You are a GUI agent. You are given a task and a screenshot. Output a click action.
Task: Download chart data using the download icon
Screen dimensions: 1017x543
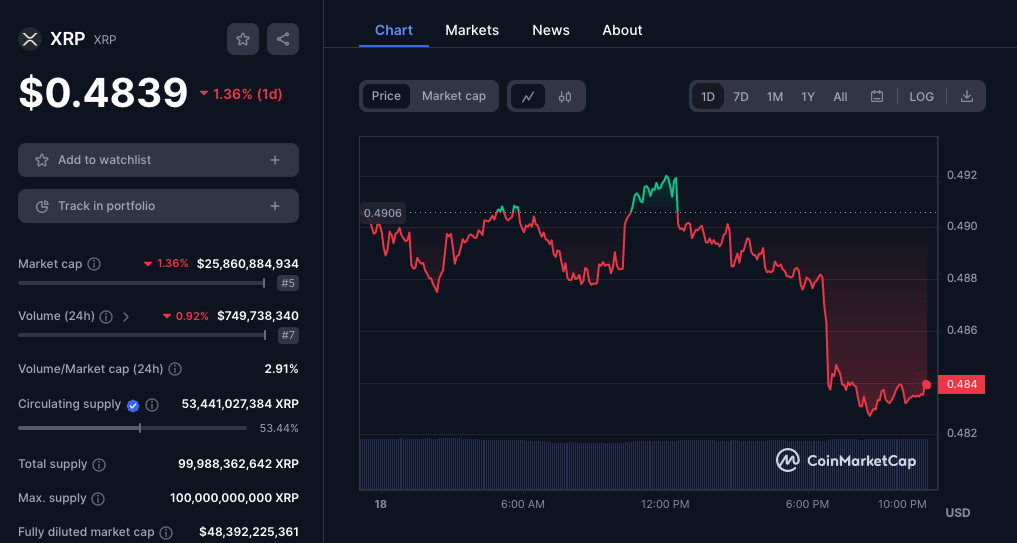pyautogui.click(x=966, y=96)
